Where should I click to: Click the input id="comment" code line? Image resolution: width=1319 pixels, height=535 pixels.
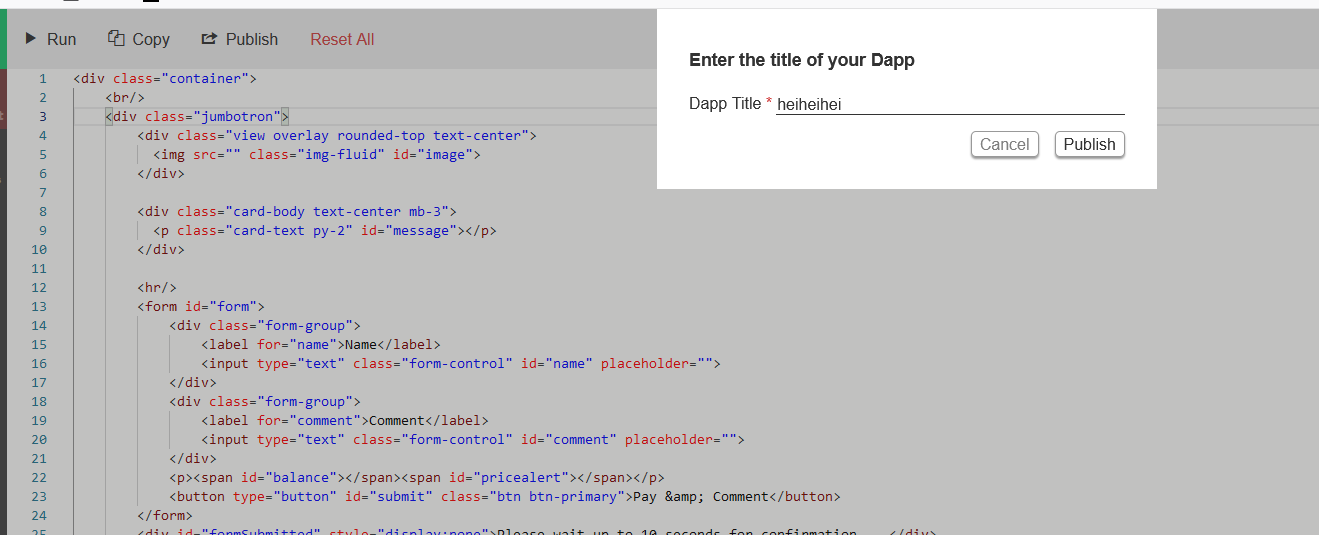click(473, 439)
